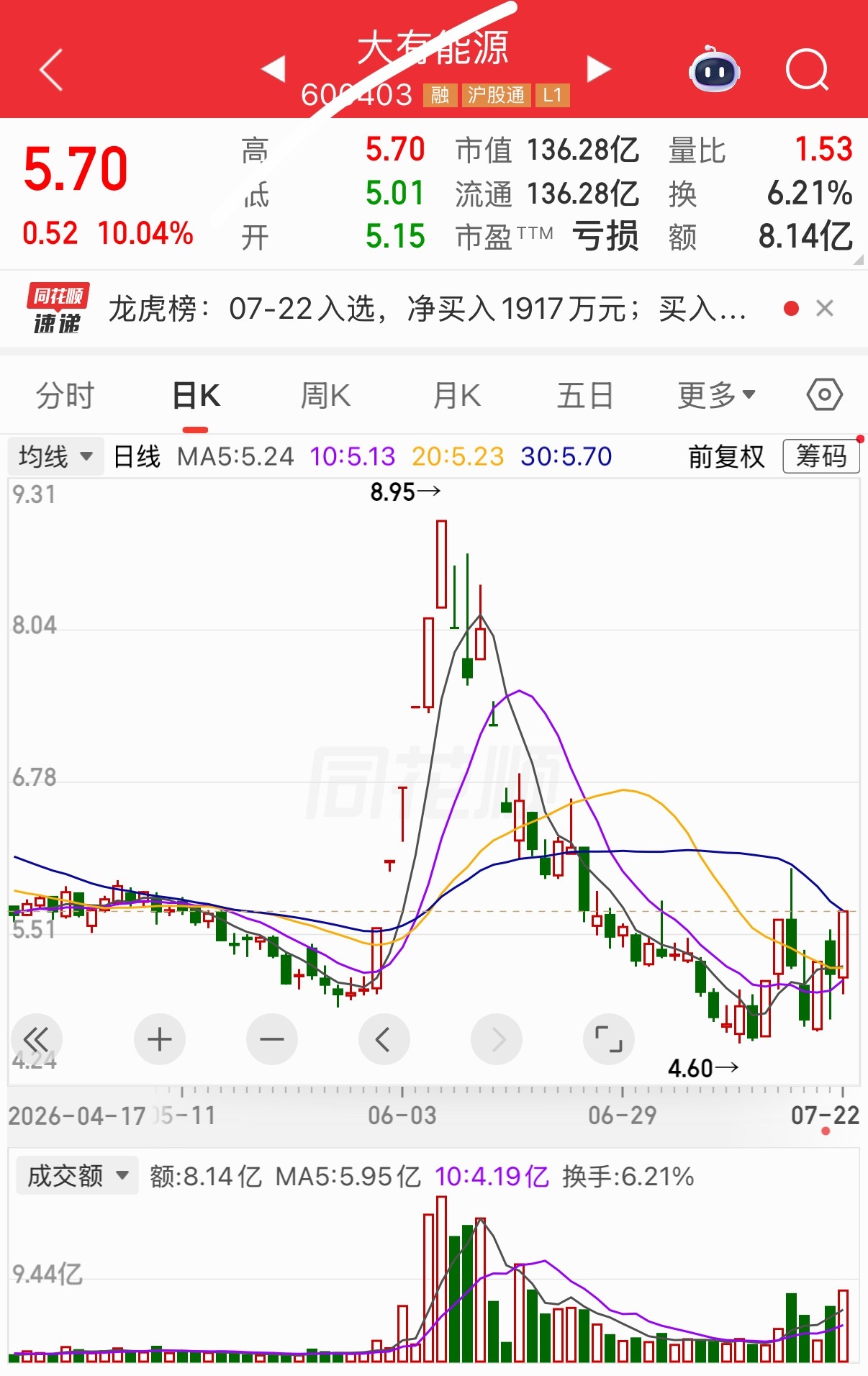Move chart right with chevron button

[496, 1039]
